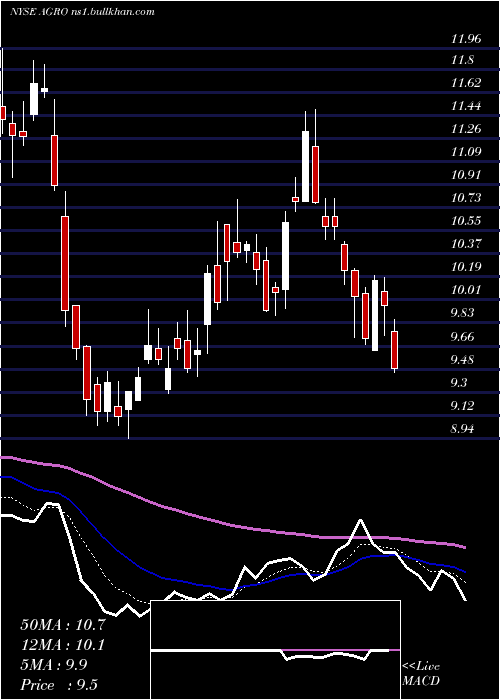Click the 11.44 price level label
This screenshot has width=500, height=700.
(x=467, y=106)
